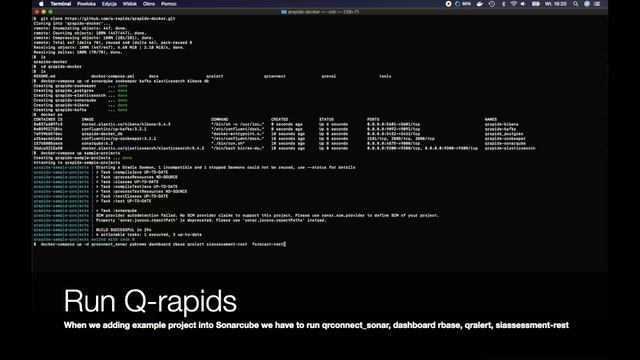This screenshot has width=640, height=360.
Task: Click the screen recording status icon
Action: [448, 4]
